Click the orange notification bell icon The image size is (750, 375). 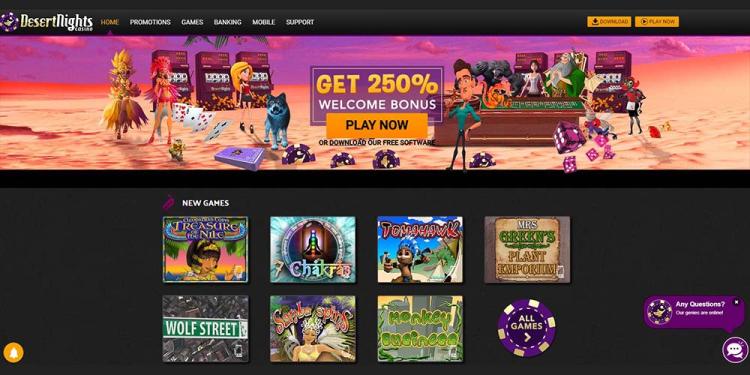13,353
